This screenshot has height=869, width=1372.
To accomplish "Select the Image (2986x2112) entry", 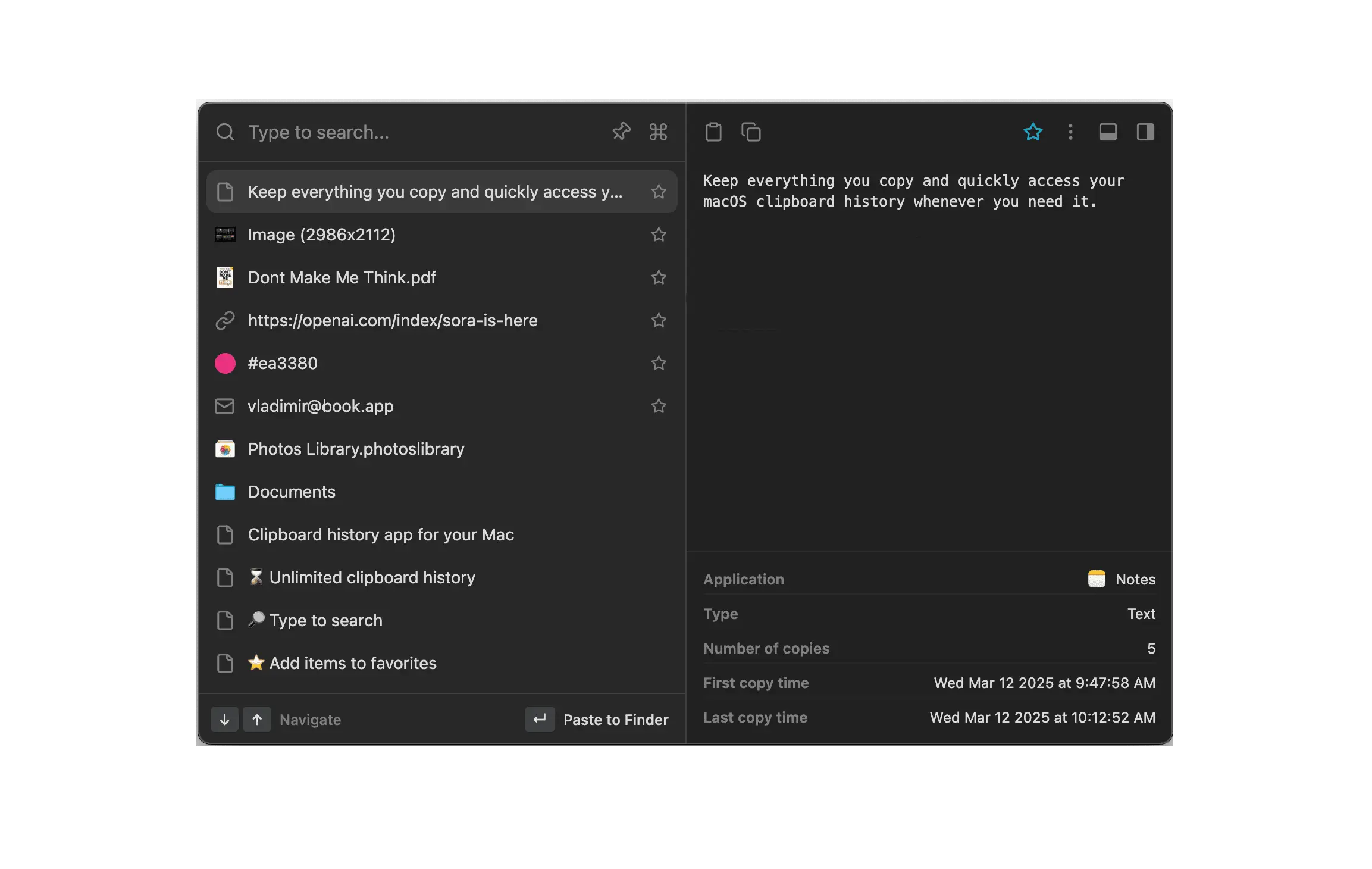I will [321, 235].
